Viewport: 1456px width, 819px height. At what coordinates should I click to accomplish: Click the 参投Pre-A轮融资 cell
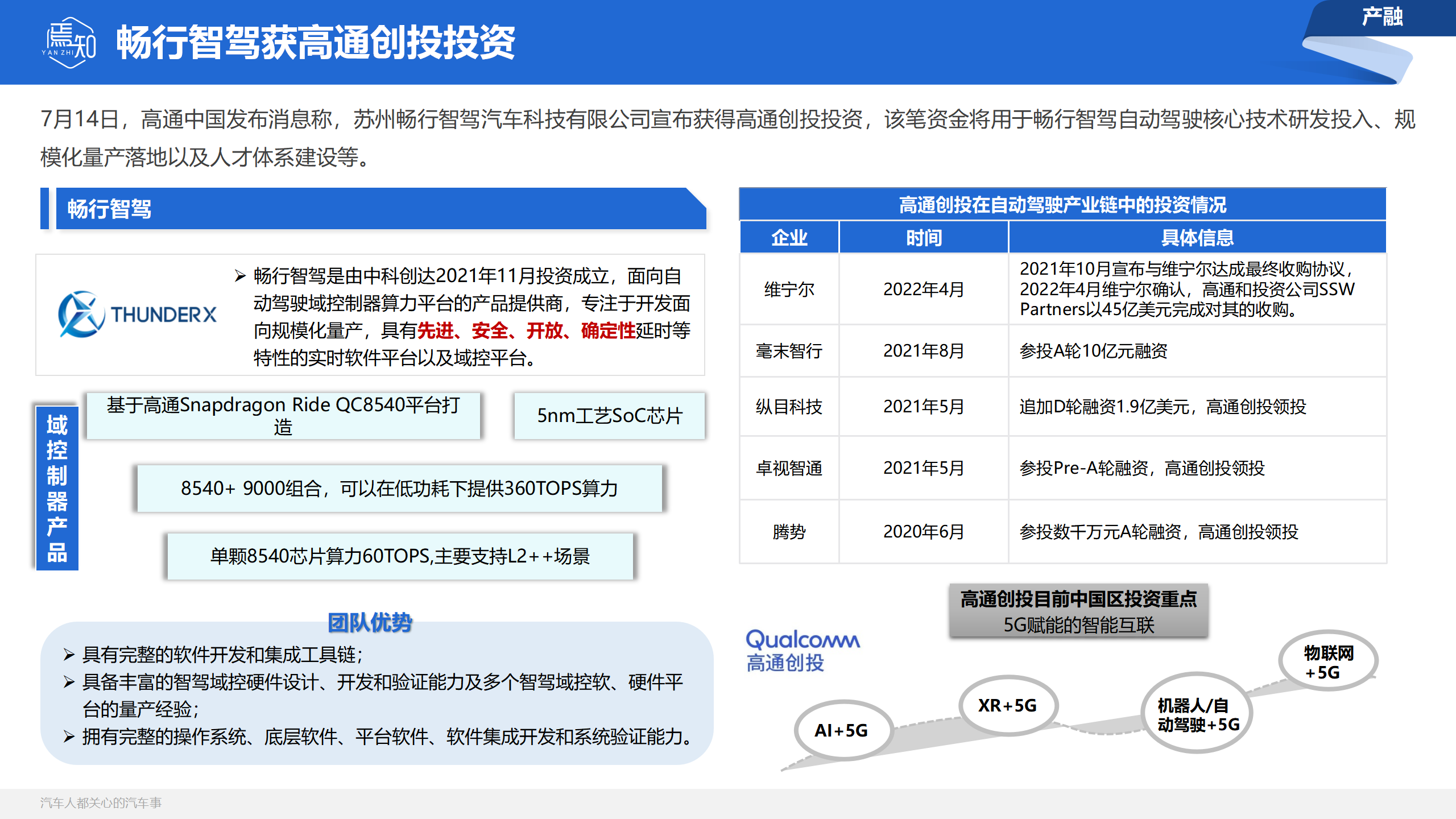(x=1197, y=468)
